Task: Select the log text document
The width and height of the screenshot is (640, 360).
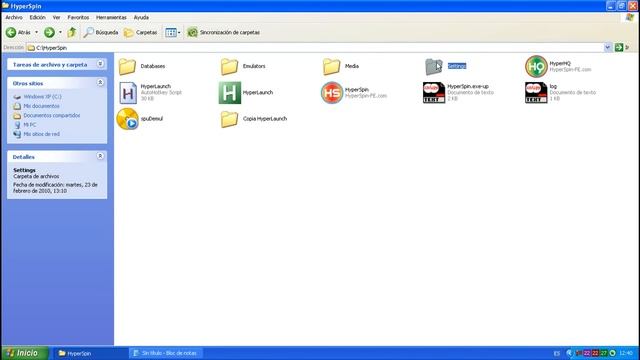Action: coord(560,92)
